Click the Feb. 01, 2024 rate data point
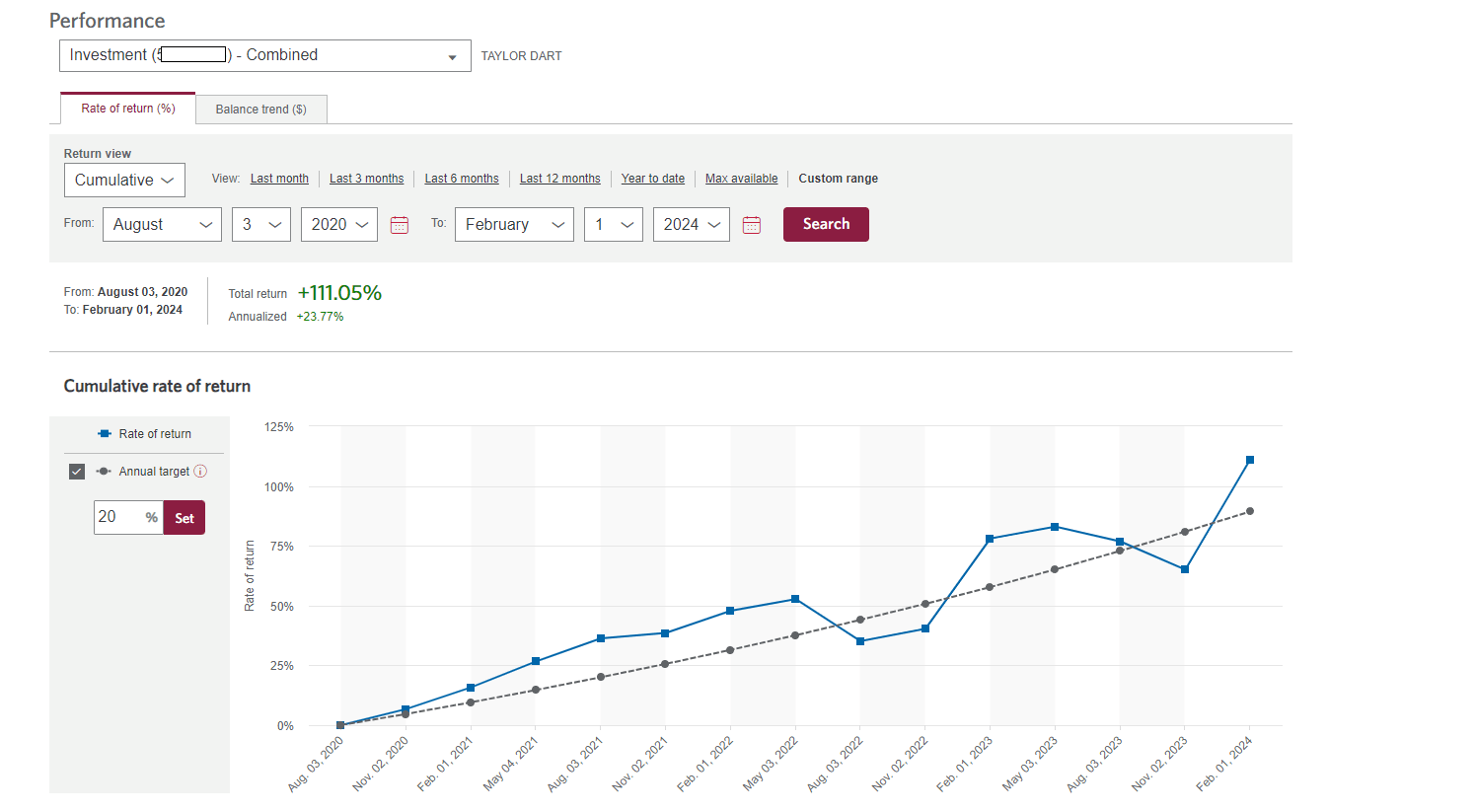 pos(1250,460)
